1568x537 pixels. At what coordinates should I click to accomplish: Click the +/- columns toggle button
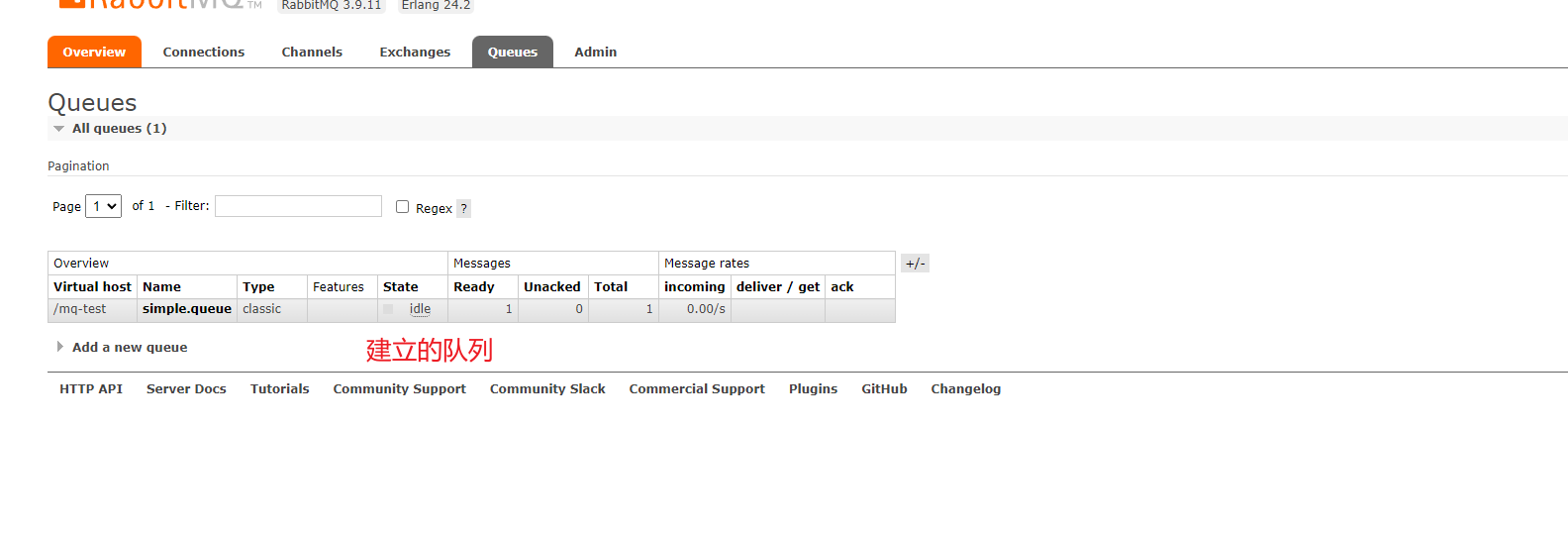[x=915, y=264]
